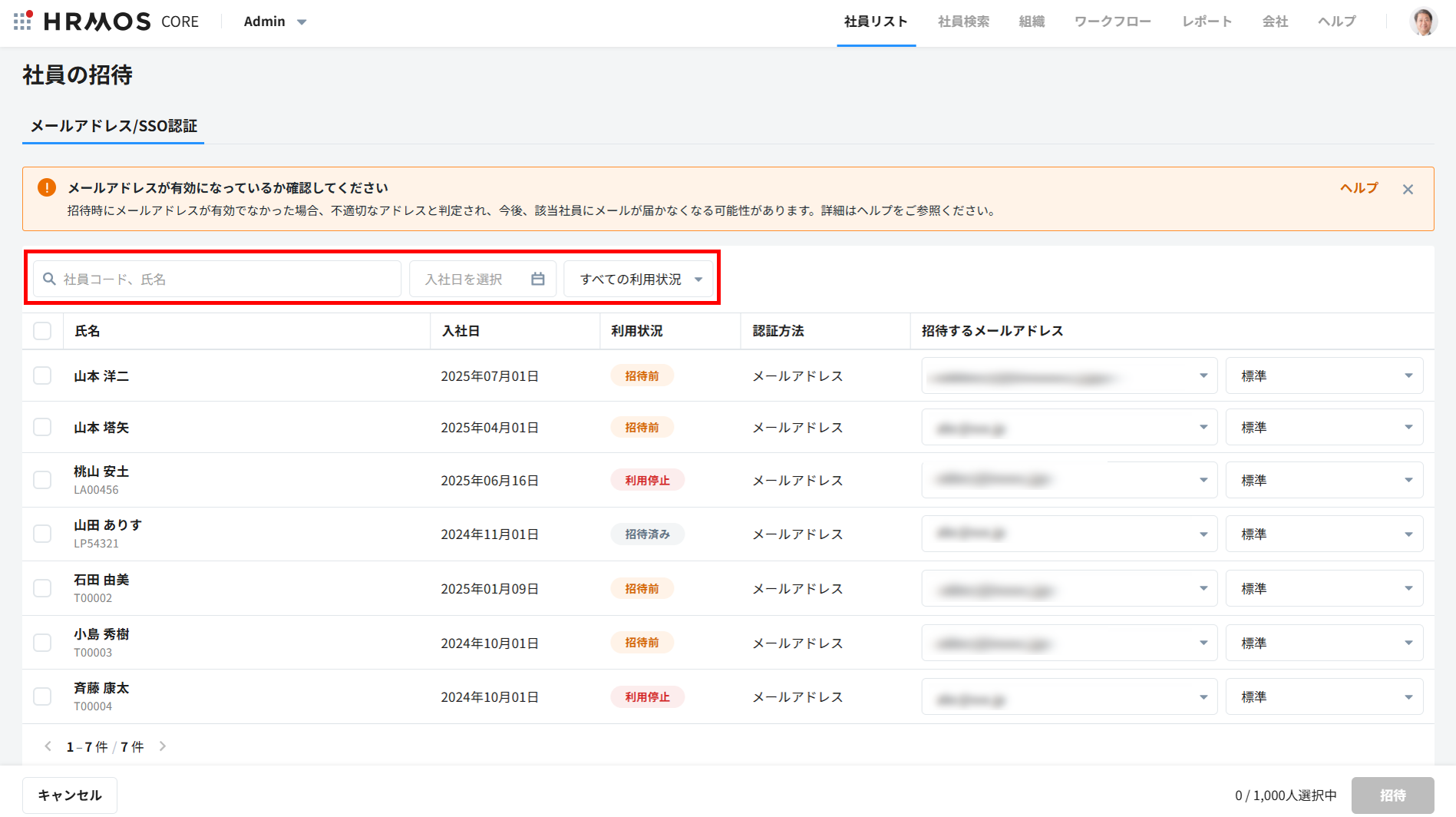Open 標準 dropdown for 山田 ありす

click(1323, 534)
